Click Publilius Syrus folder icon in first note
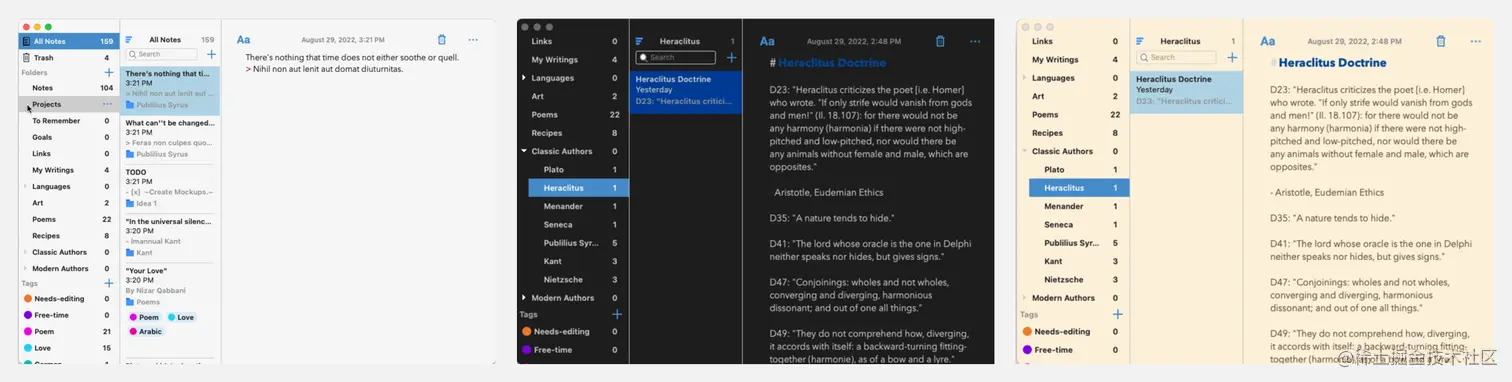The width and height of the screenshot is (1512, 382). pyautogui.click(x=130, y=105)
